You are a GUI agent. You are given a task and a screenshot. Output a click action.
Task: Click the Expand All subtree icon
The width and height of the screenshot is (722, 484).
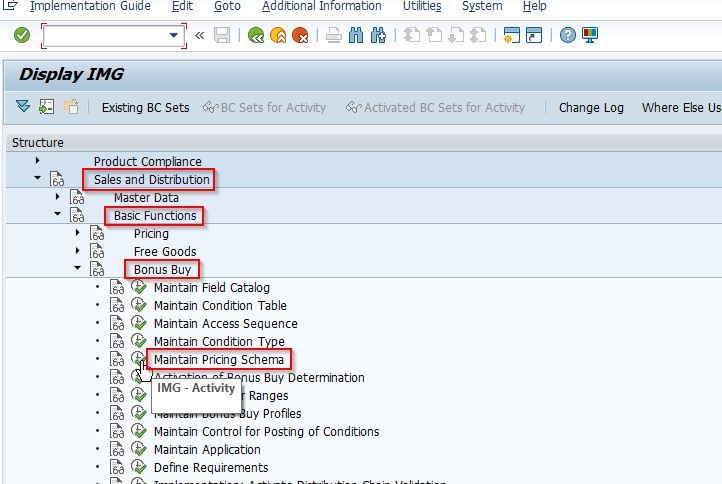[23, 107]
